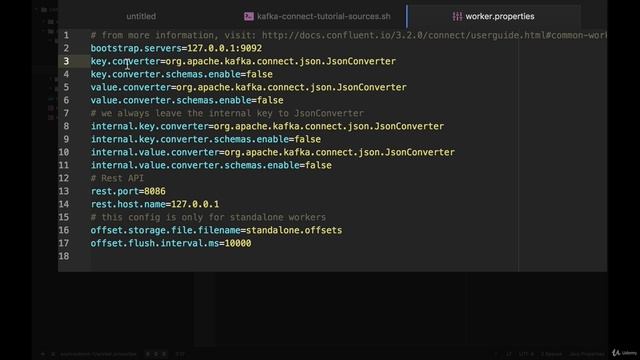The height and width of the screenshot is (360, 640).
Task: Open the kafka-connect-tutorial-sources.sh tab
Action: 324,16
